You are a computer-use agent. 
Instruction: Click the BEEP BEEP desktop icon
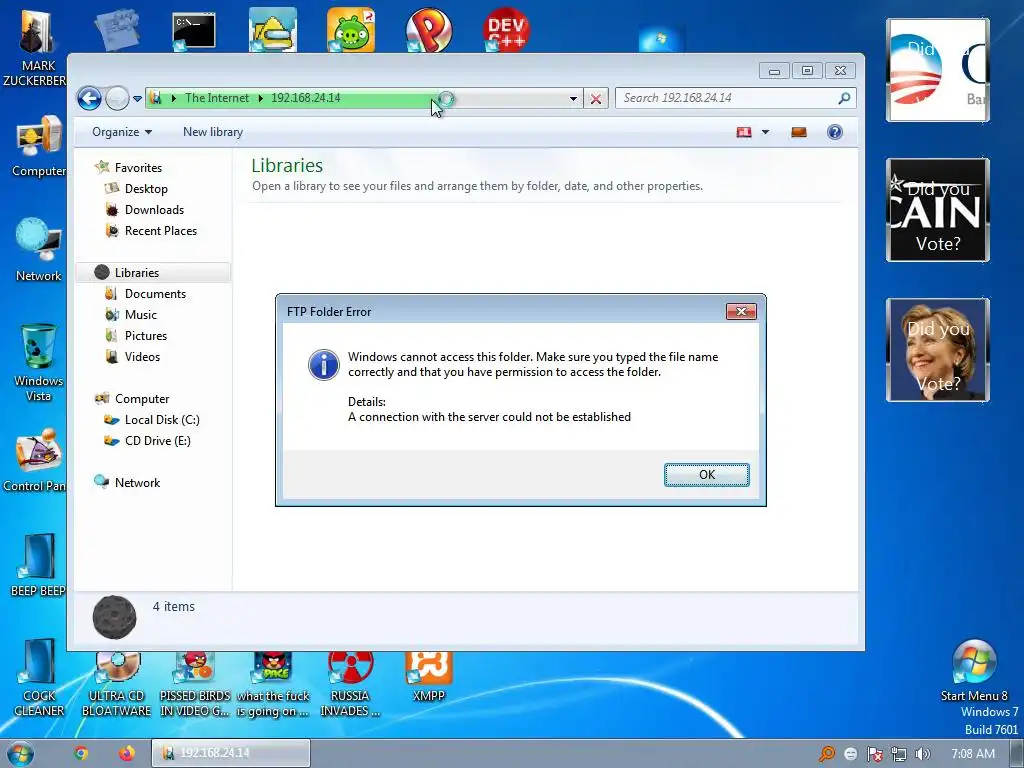click(x=37, y=566)
